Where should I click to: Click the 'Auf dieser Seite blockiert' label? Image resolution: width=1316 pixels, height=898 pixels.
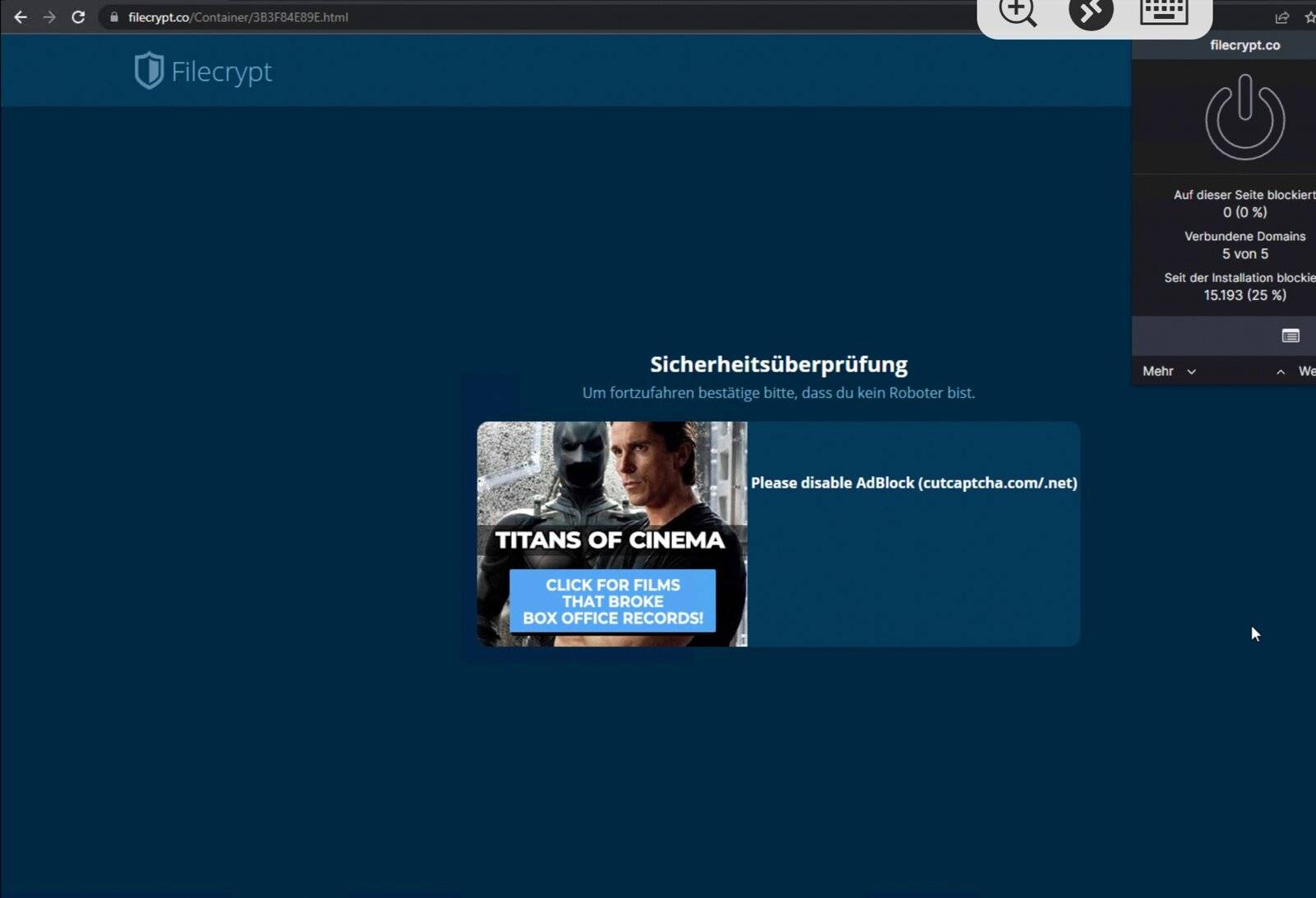1244,195
